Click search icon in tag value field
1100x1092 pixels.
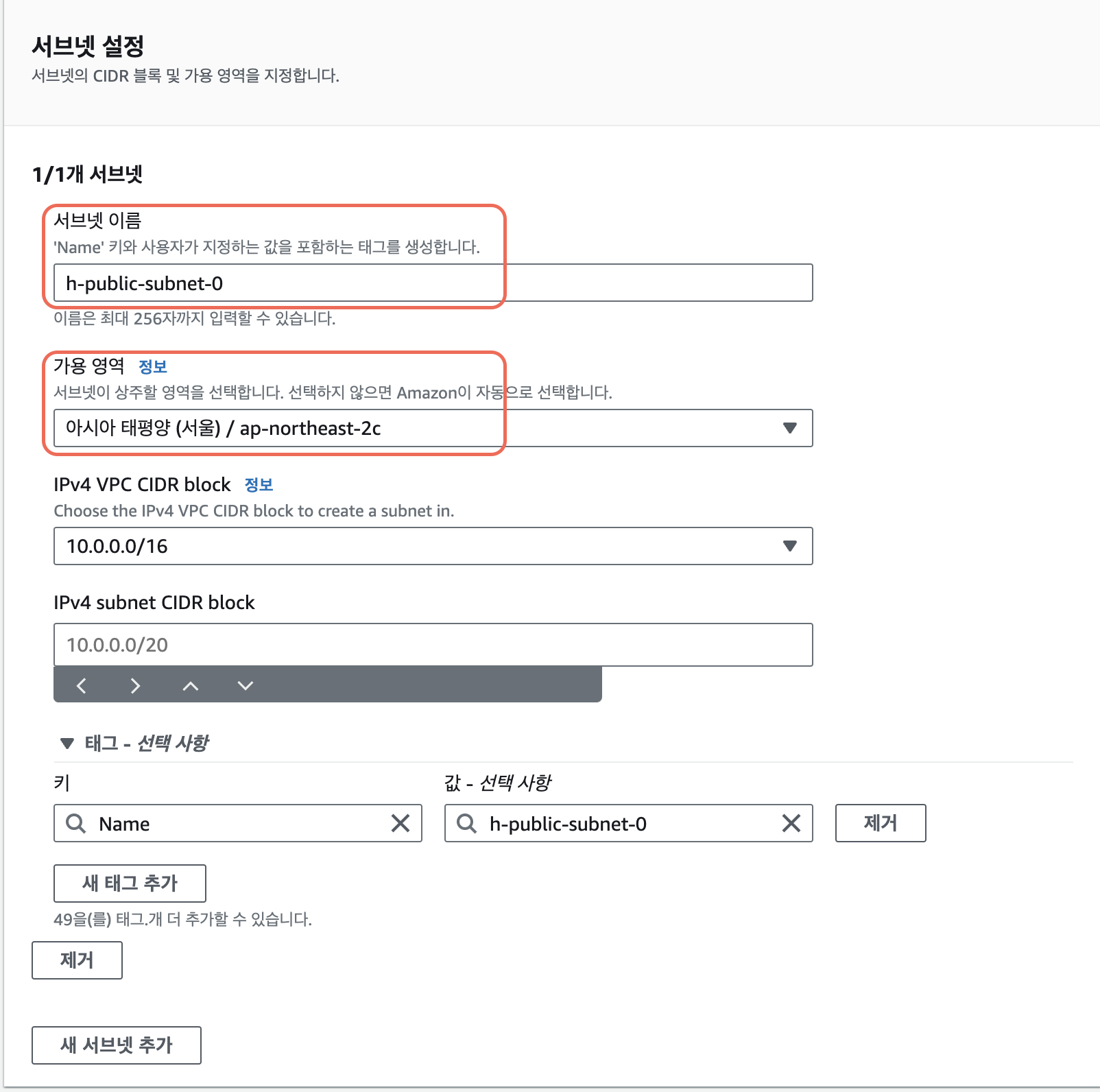466,823
